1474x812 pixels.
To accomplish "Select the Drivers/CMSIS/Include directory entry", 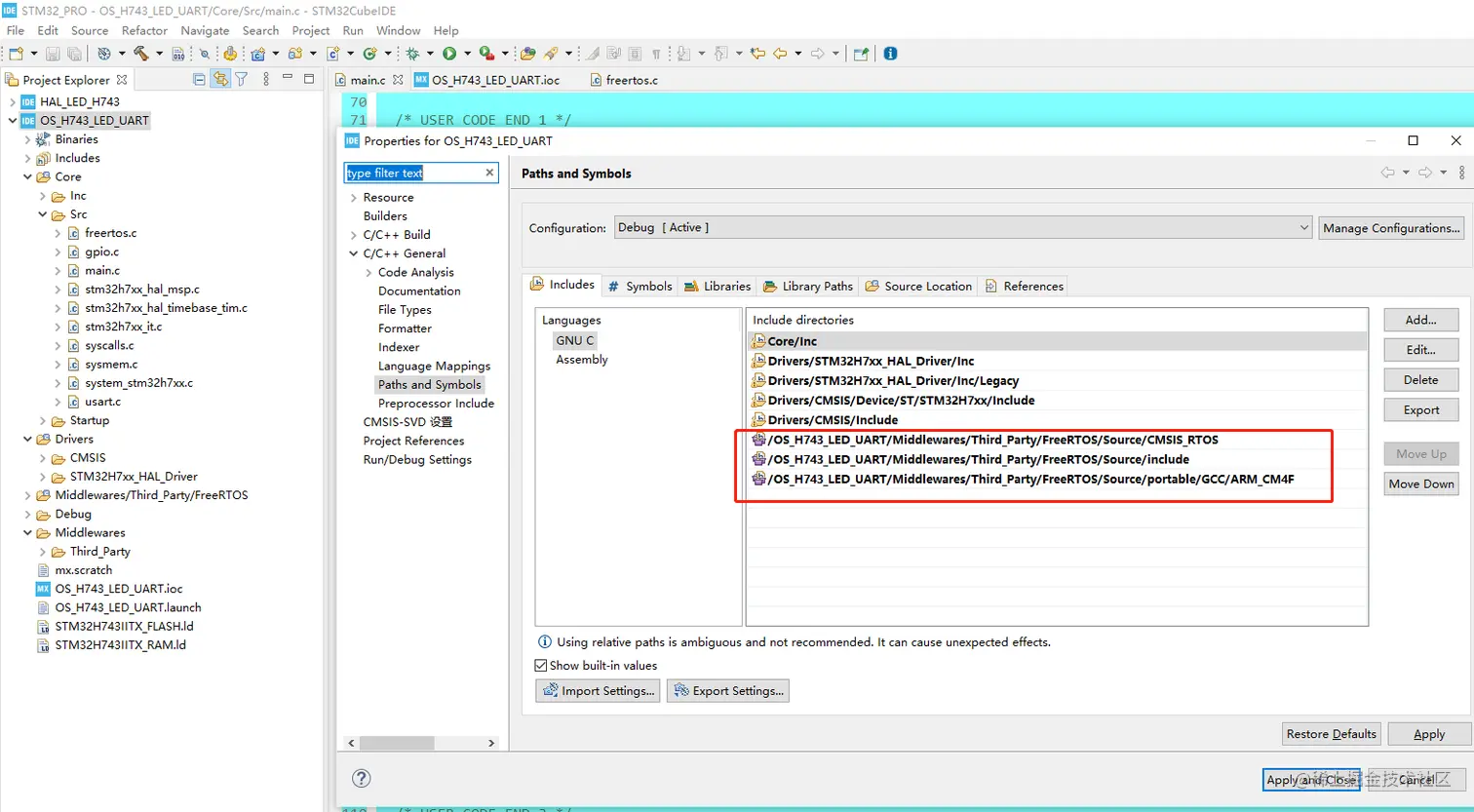I will click(x=1057, y=420).
